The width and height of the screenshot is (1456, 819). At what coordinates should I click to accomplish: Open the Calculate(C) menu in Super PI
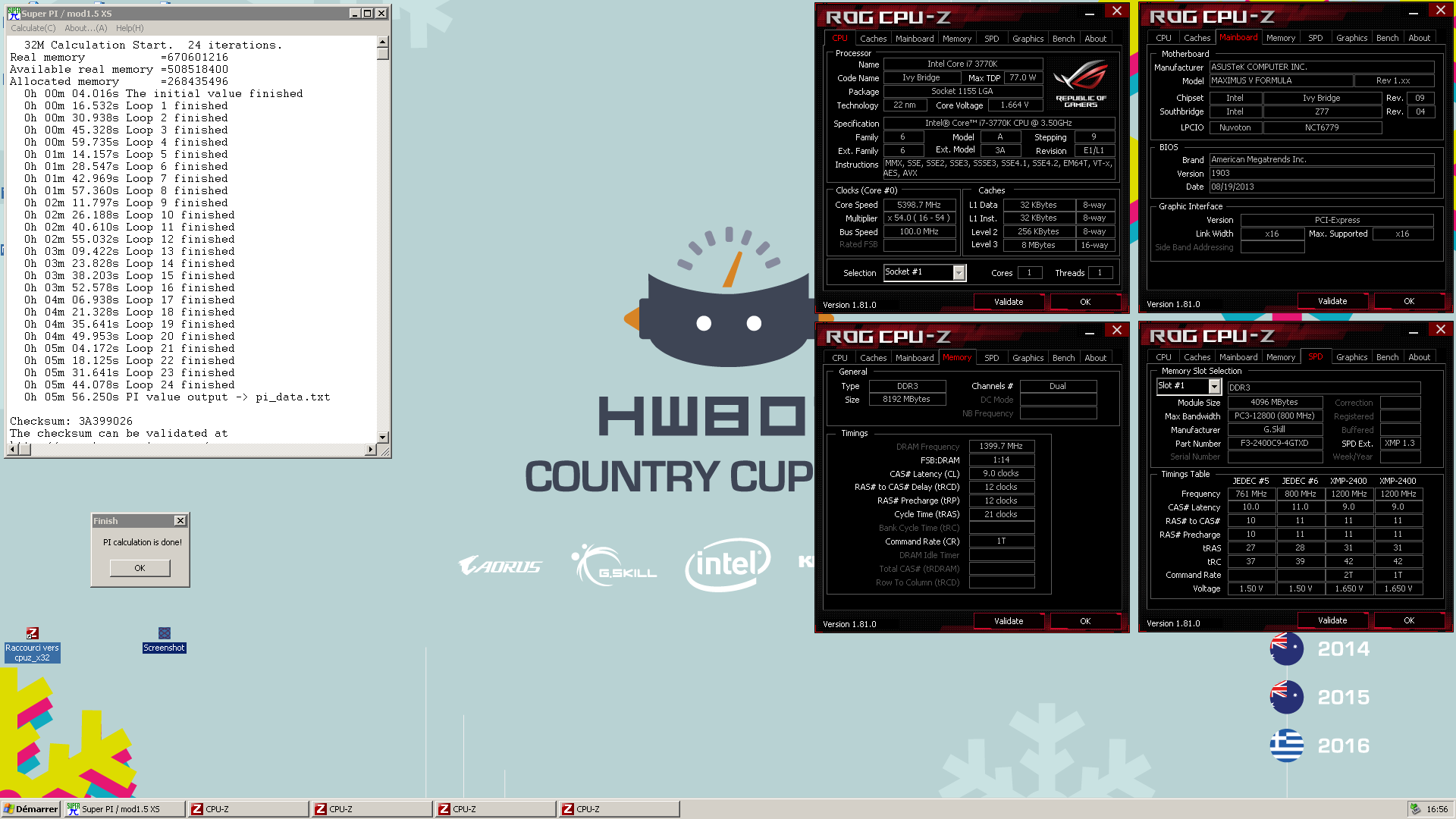pos(33,28)
